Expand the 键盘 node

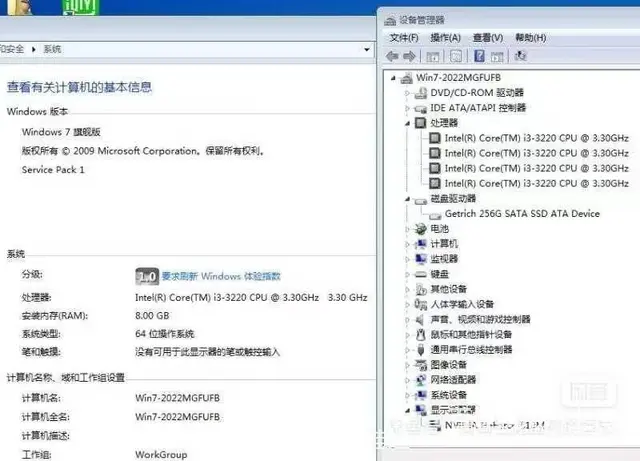pos(407,274)
